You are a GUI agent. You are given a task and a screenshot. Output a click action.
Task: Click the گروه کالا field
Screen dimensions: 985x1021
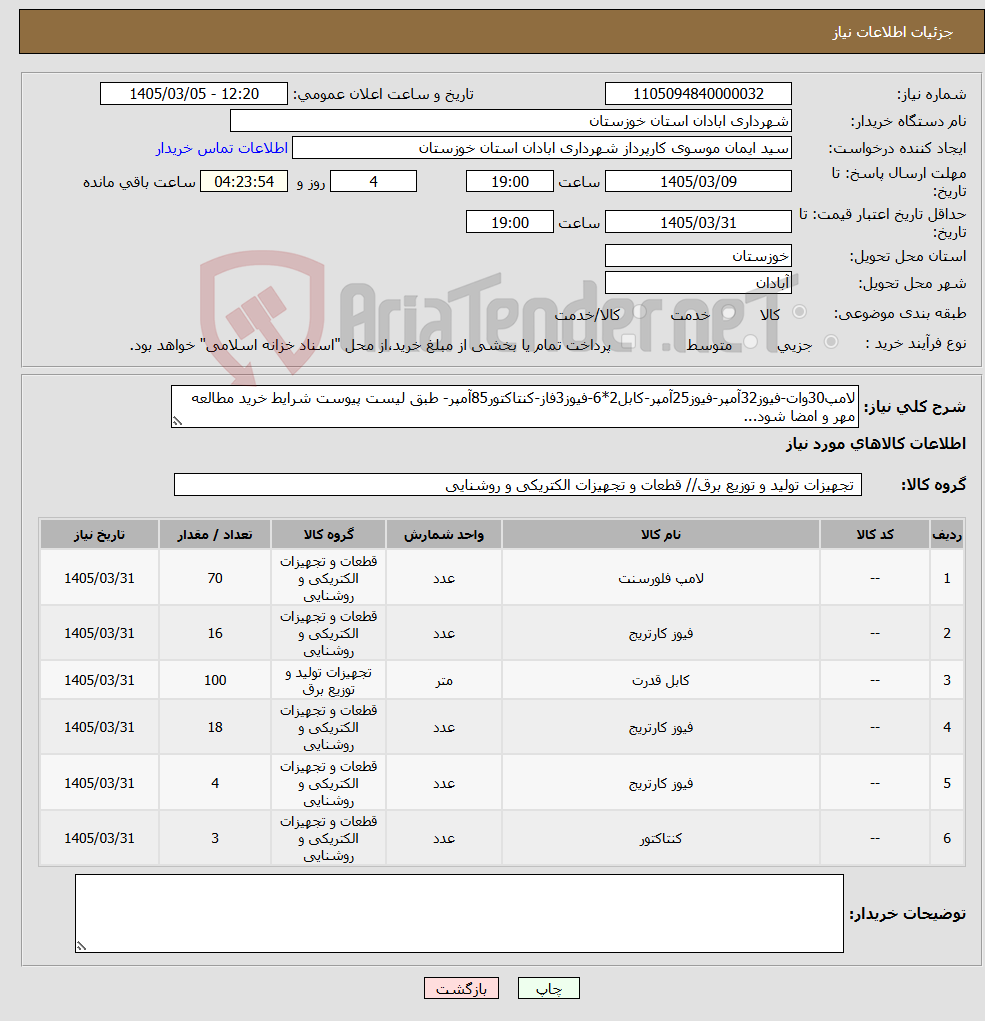[x=518, y=485]
